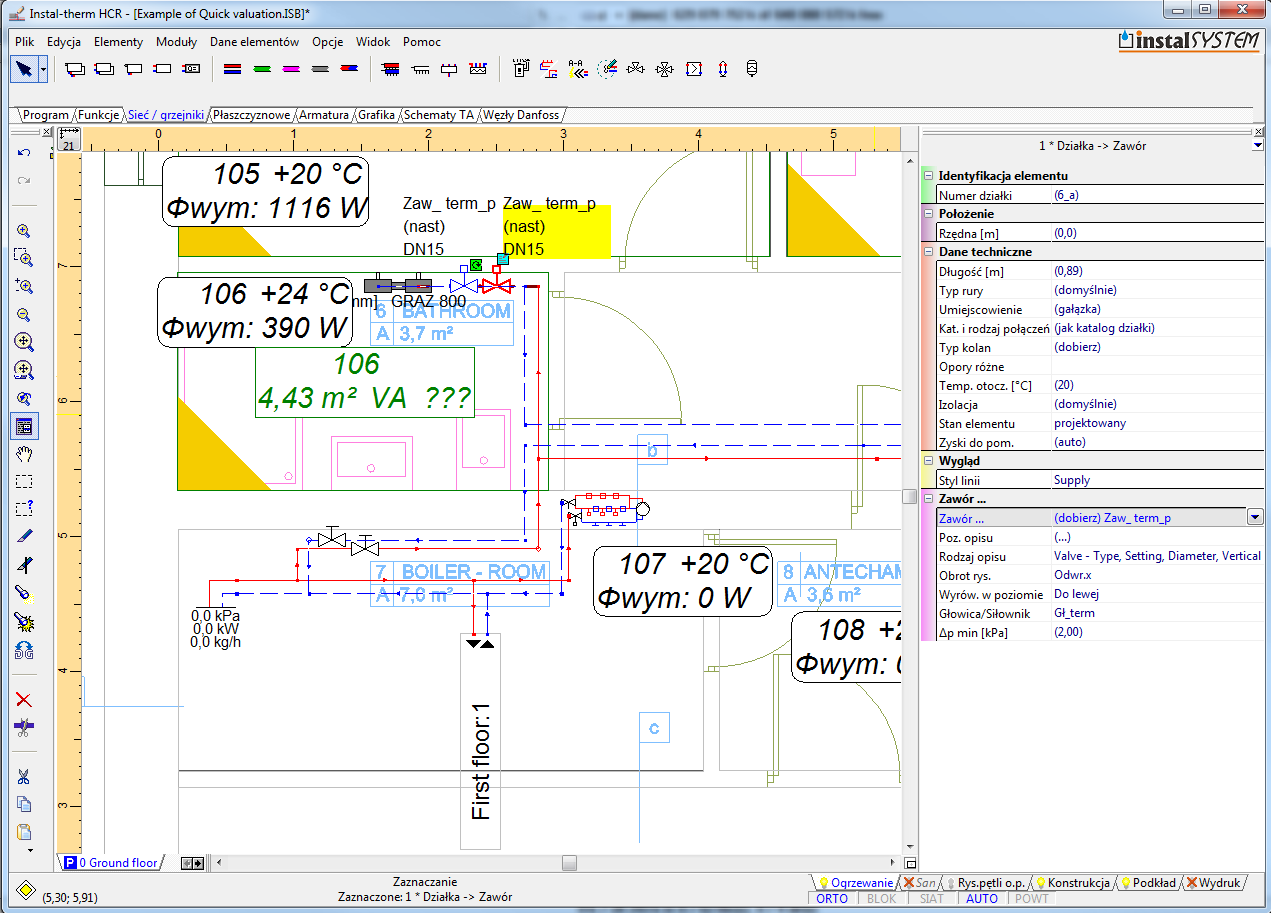Click the 0 Ground floor sheet tab
Viewport: 1271px width, 913px height.
tap(118, 862)
